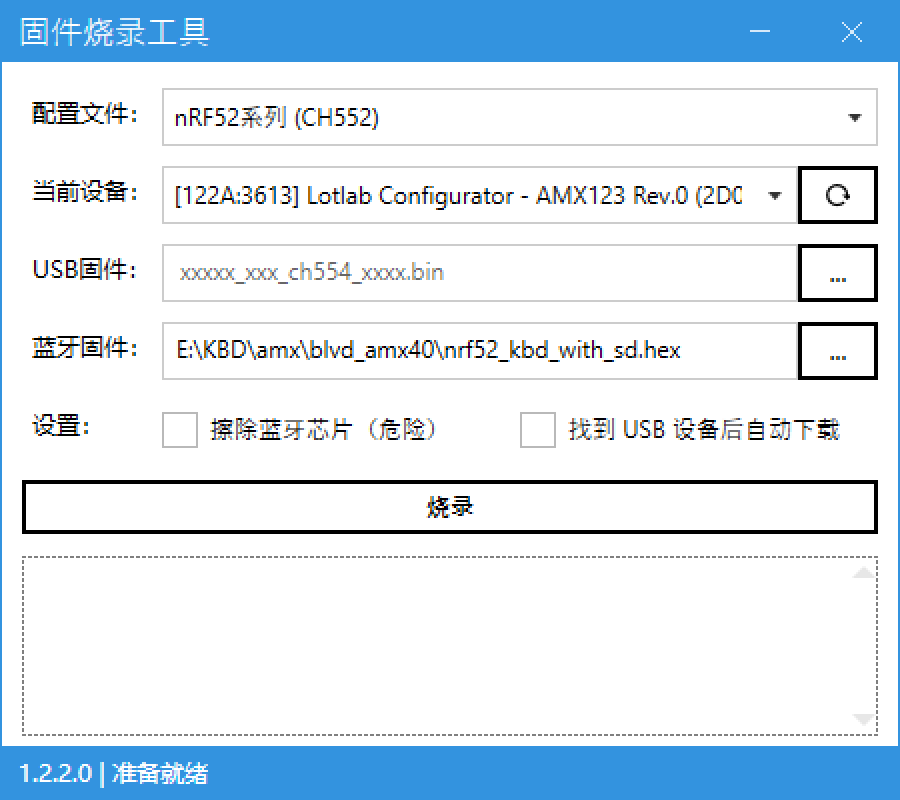
Task: Refresh the current device list
Action: (x=837, y=195)
